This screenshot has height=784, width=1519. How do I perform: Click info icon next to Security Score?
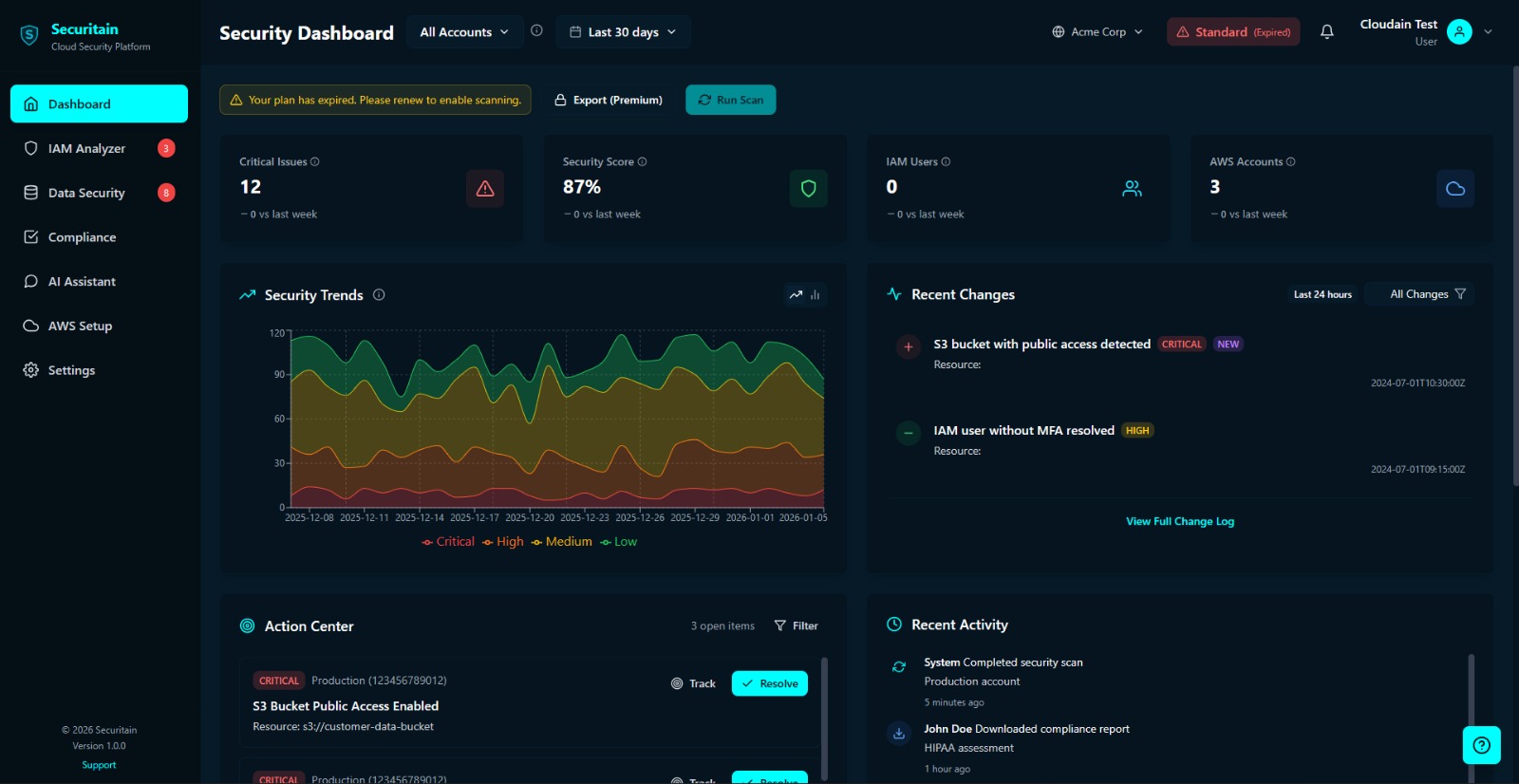coord(642,161)
